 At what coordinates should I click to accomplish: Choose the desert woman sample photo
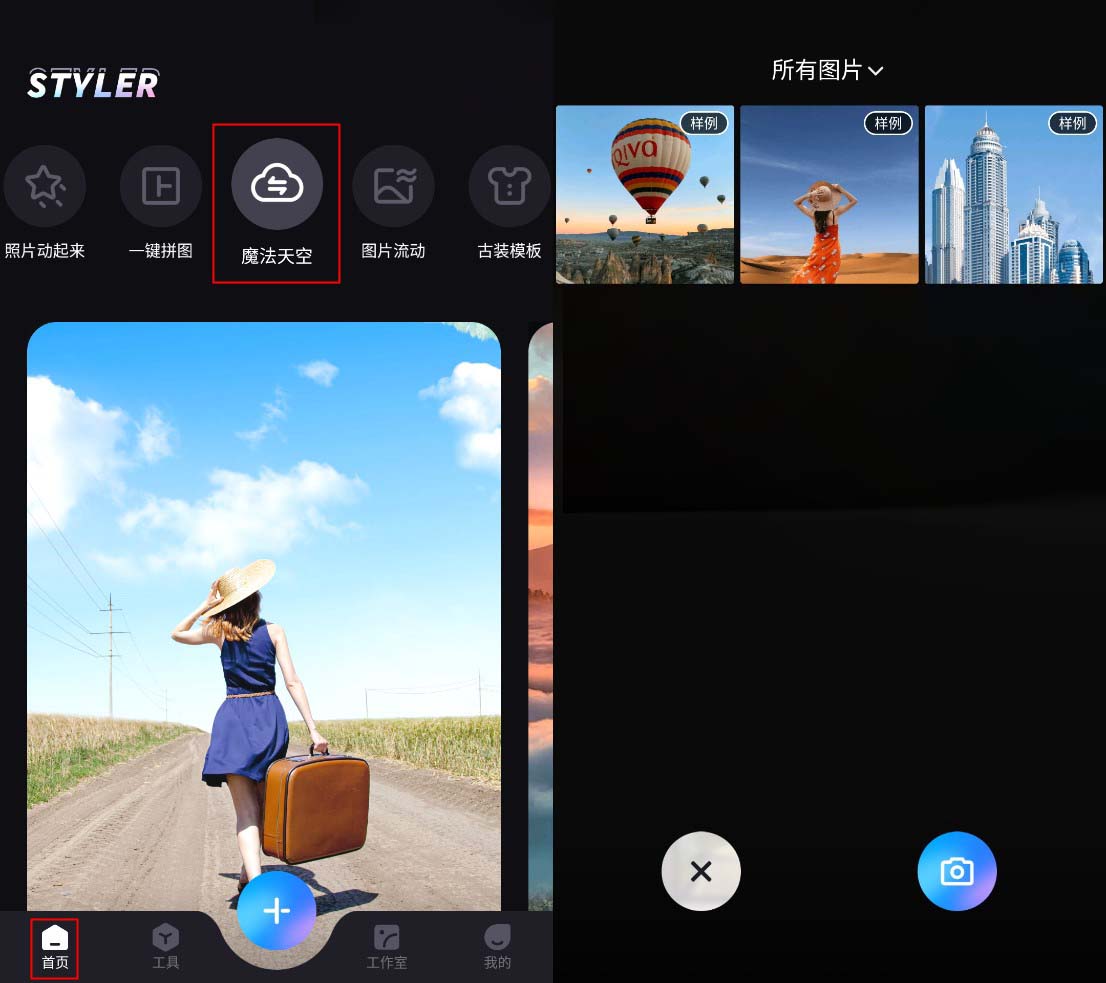coord(829,195)
